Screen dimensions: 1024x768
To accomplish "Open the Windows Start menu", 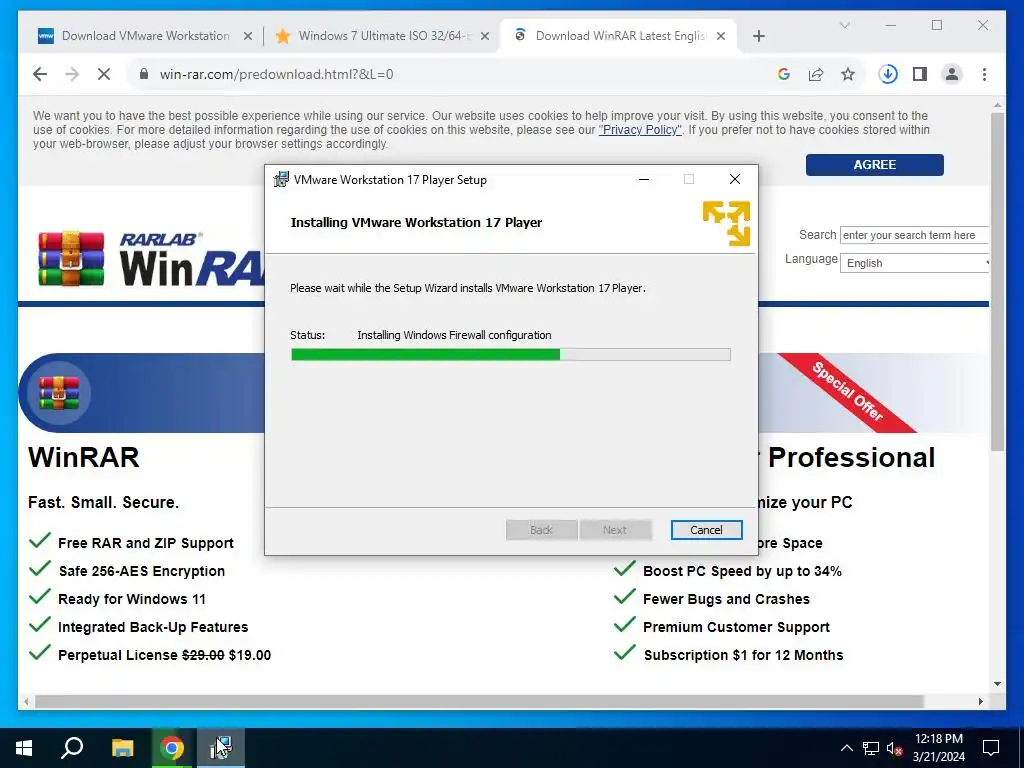I will (24, 748).
